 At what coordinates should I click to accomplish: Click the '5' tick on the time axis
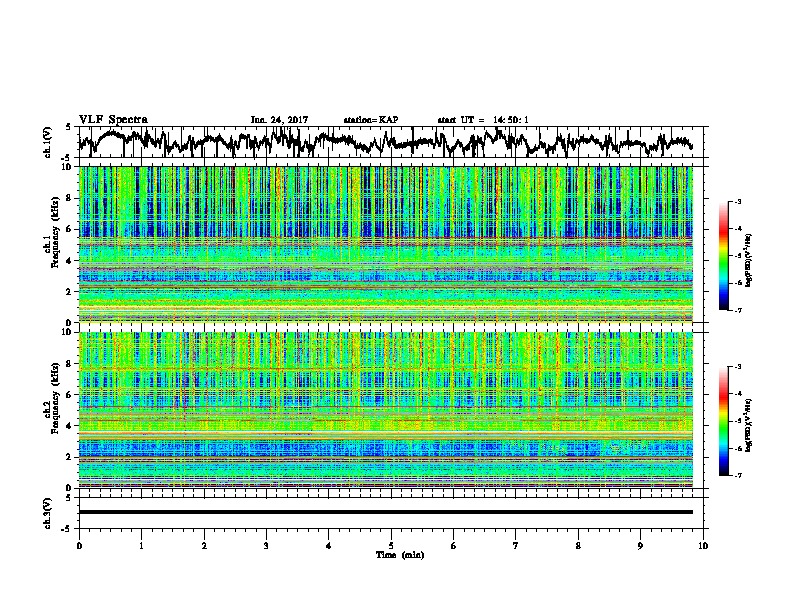pyautogui.click(x=391, y=546)
